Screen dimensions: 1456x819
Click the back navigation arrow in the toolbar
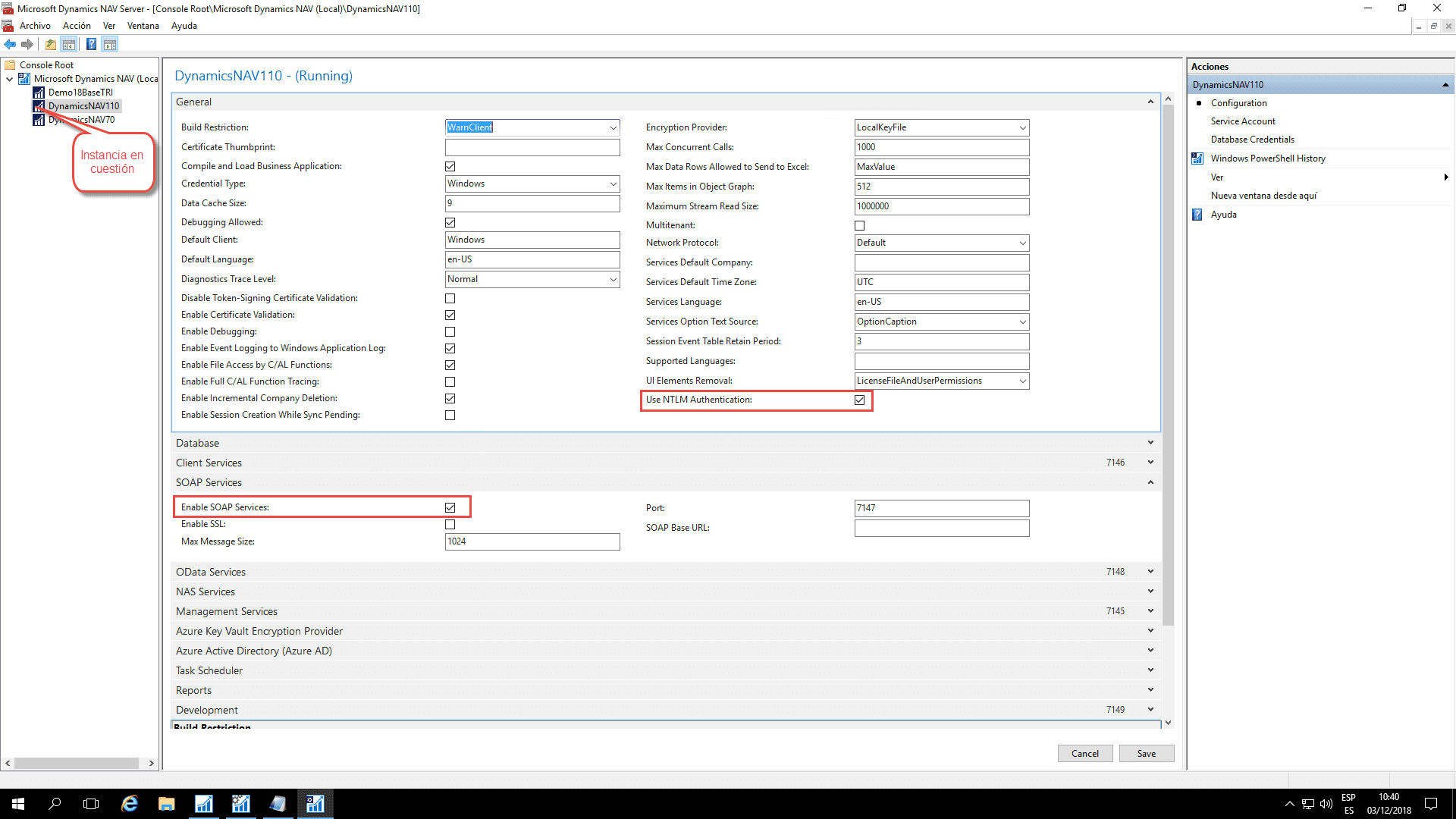pos(10,44)
